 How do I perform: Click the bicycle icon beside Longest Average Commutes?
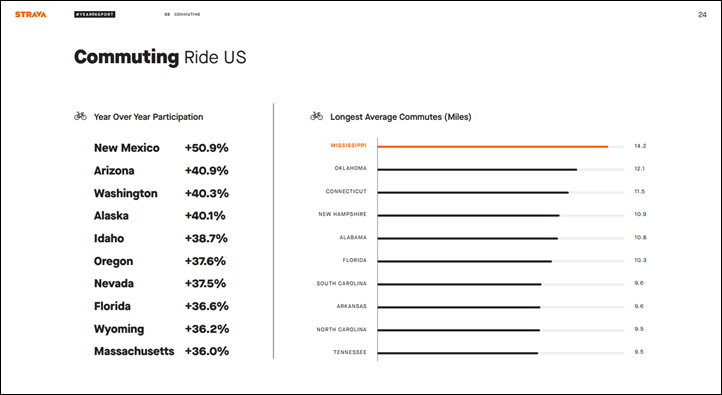(x=316, y=116)
